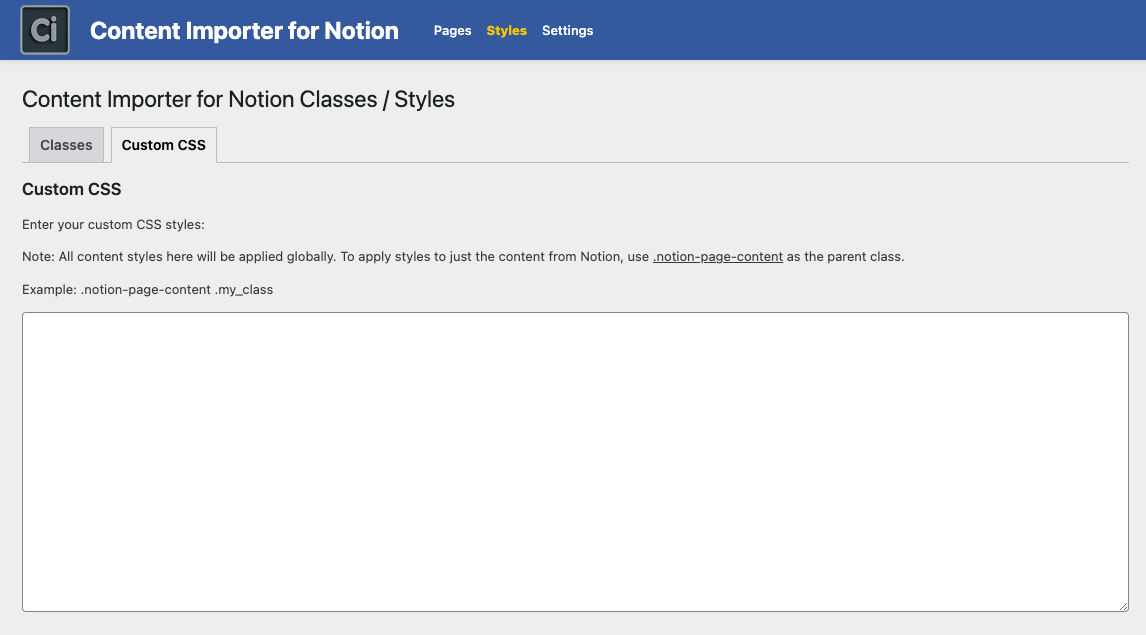Click empty blue header area right of Settings
The width and height of the screenshot is (1146, 635).
(850, 31)
